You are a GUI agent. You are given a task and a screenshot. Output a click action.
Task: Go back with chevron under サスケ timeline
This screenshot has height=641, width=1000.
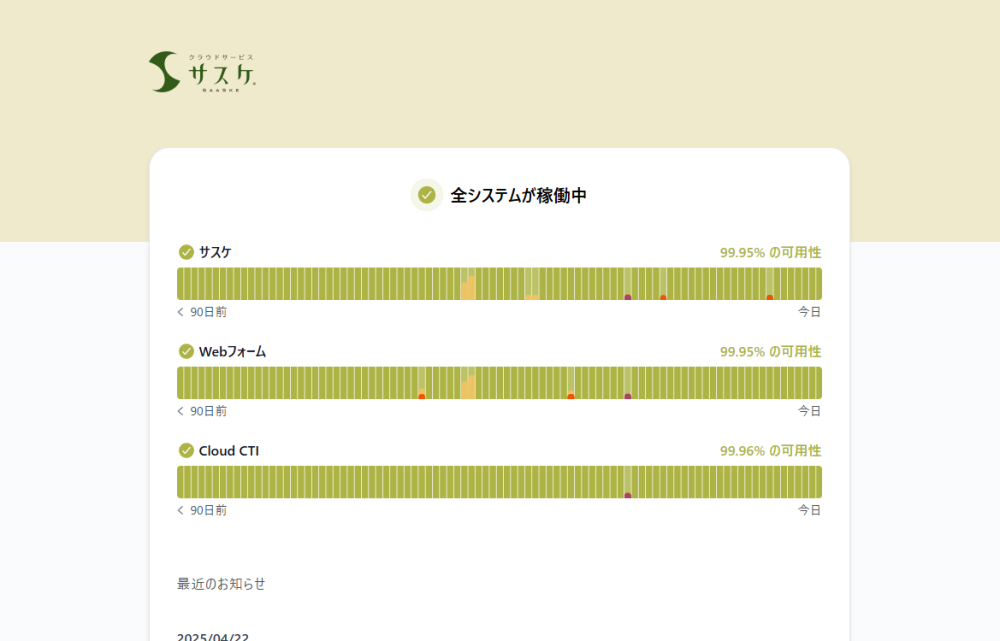coord(181,312)
